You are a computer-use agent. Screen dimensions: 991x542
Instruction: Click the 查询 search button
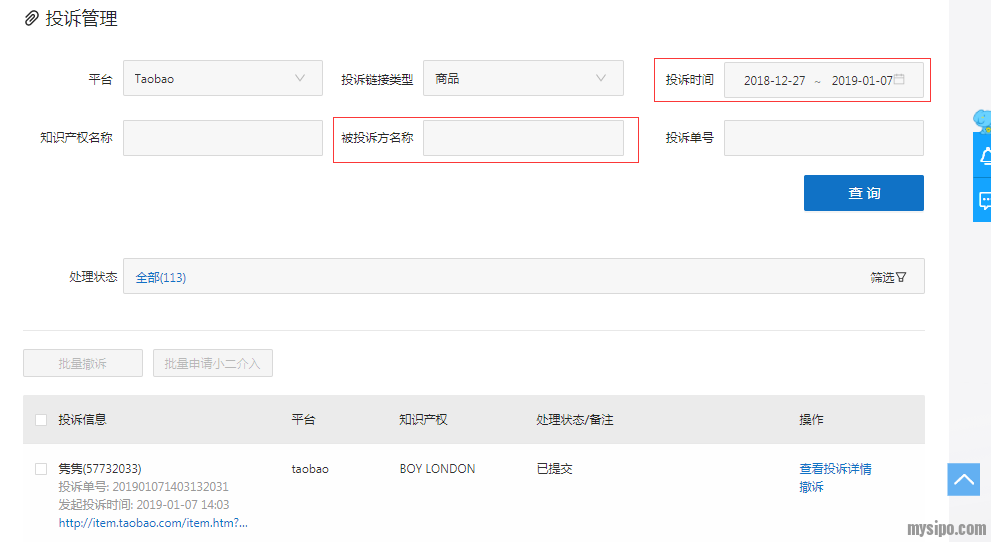tap(863, 193)
